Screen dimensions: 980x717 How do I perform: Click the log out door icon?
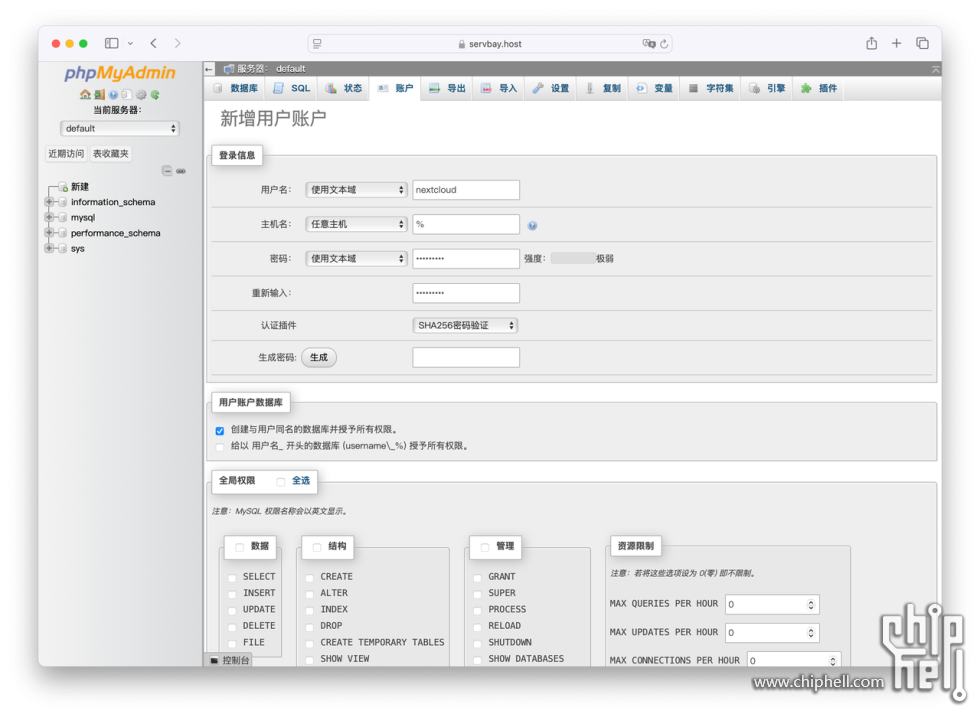pos(99,94)
